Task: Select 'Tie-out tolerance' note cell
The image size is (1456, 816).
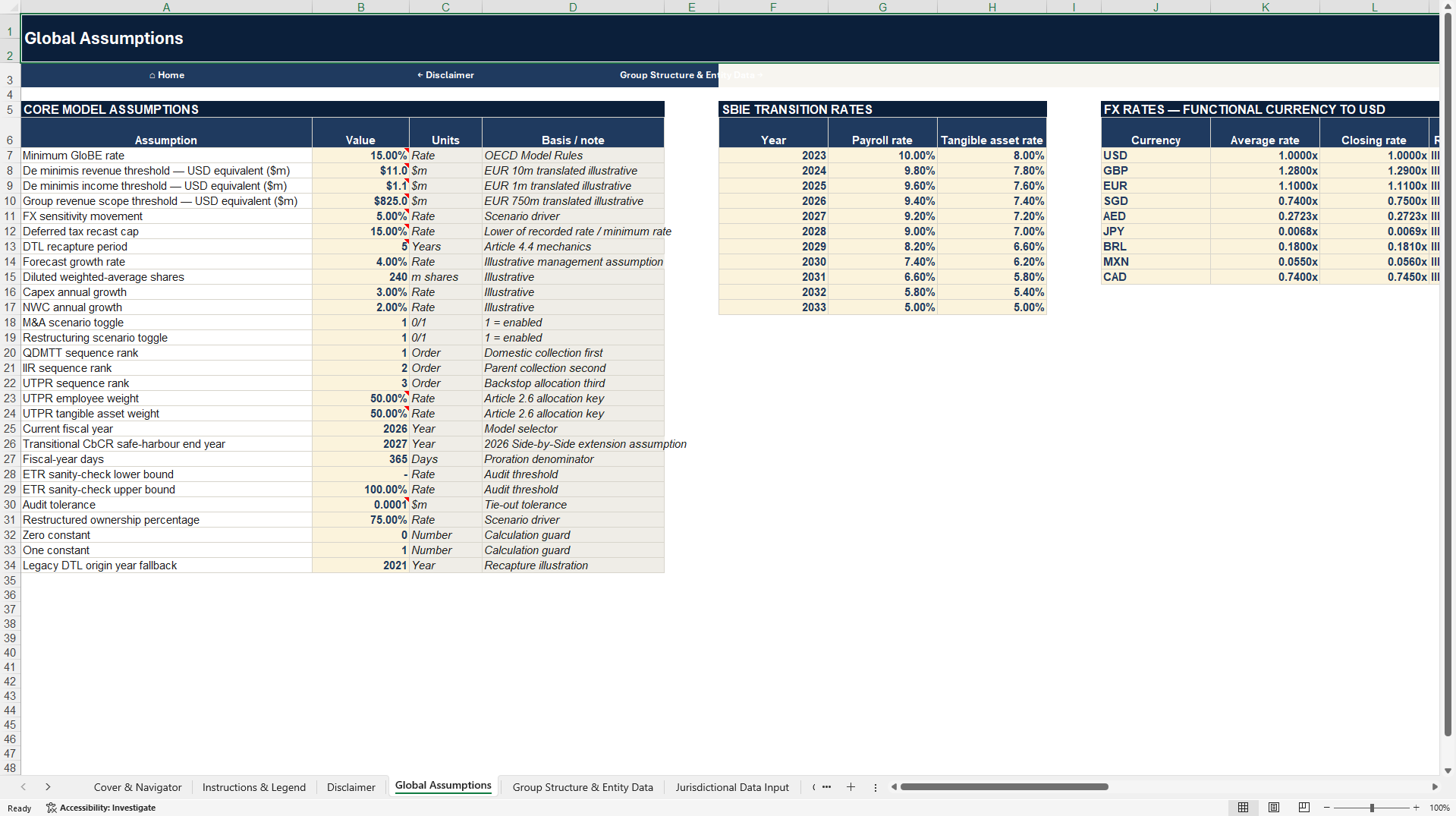Action: click(x=573, y=505)
